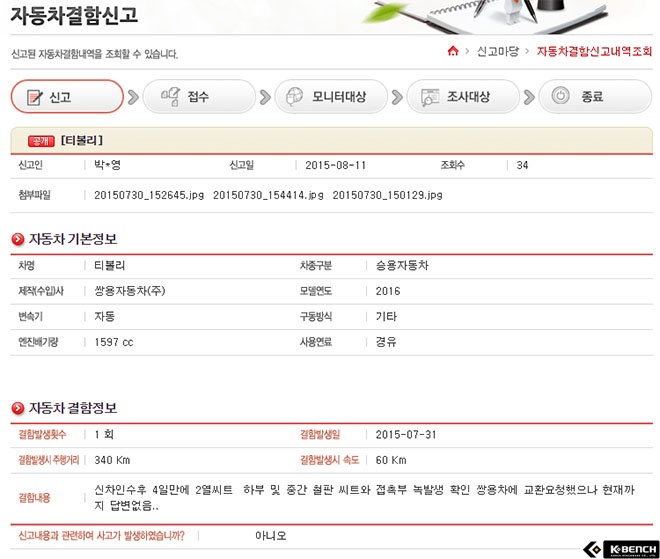This screenshot has width=660, height=559.
Task: Select the 종료 step tab
Action: [595, 96]
